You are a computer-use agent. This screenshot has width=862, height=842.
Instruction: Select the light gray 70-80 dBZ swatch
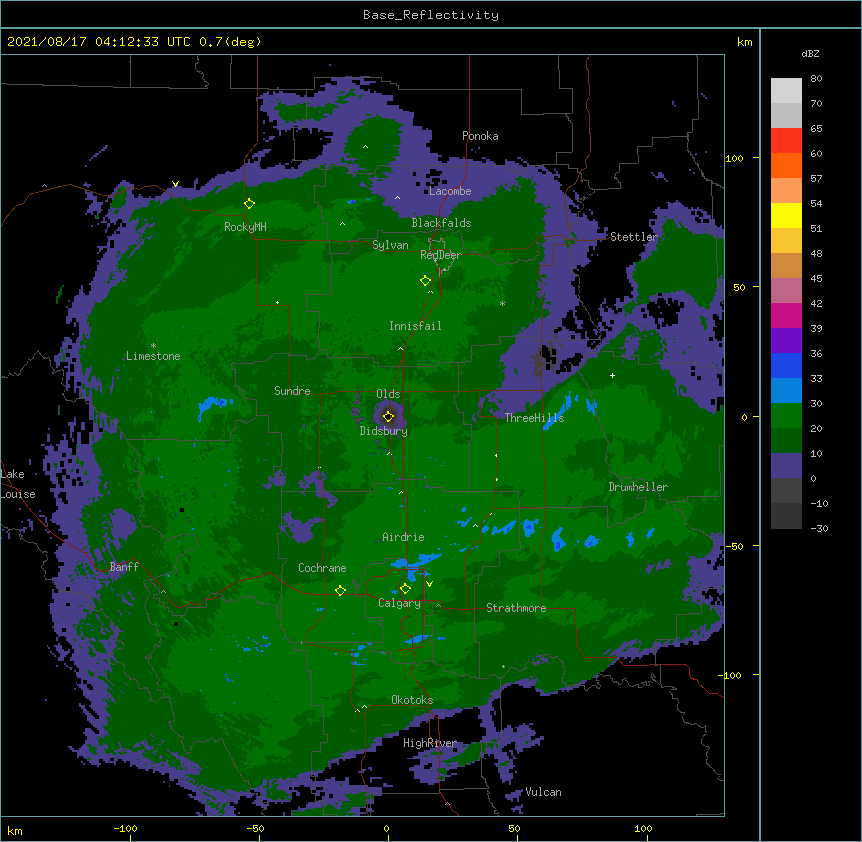point(786,91)
